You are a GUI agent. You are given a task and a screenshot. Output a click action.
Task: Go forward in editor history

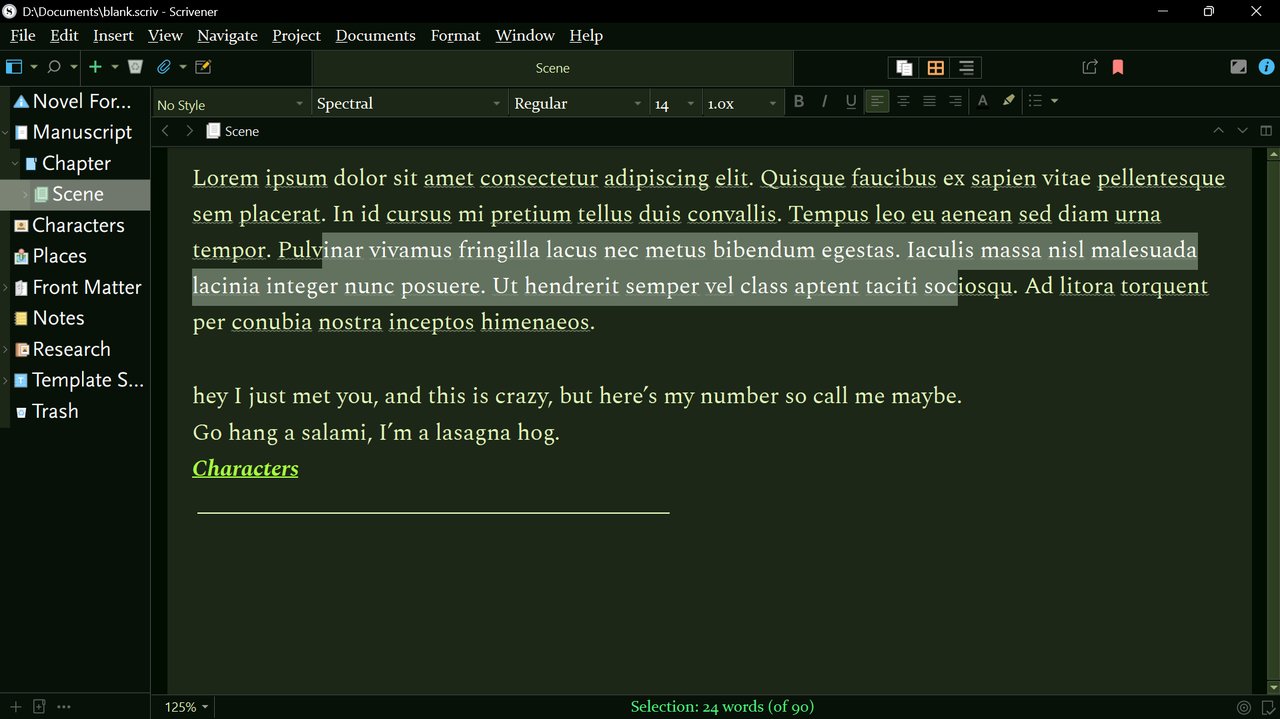(x=190, y=131)
